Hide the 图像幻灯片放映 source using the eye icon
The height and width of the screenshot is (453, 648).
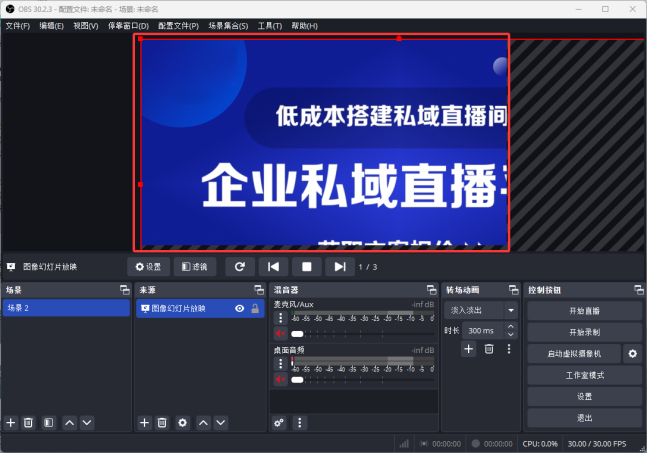[x=239, y=309]
